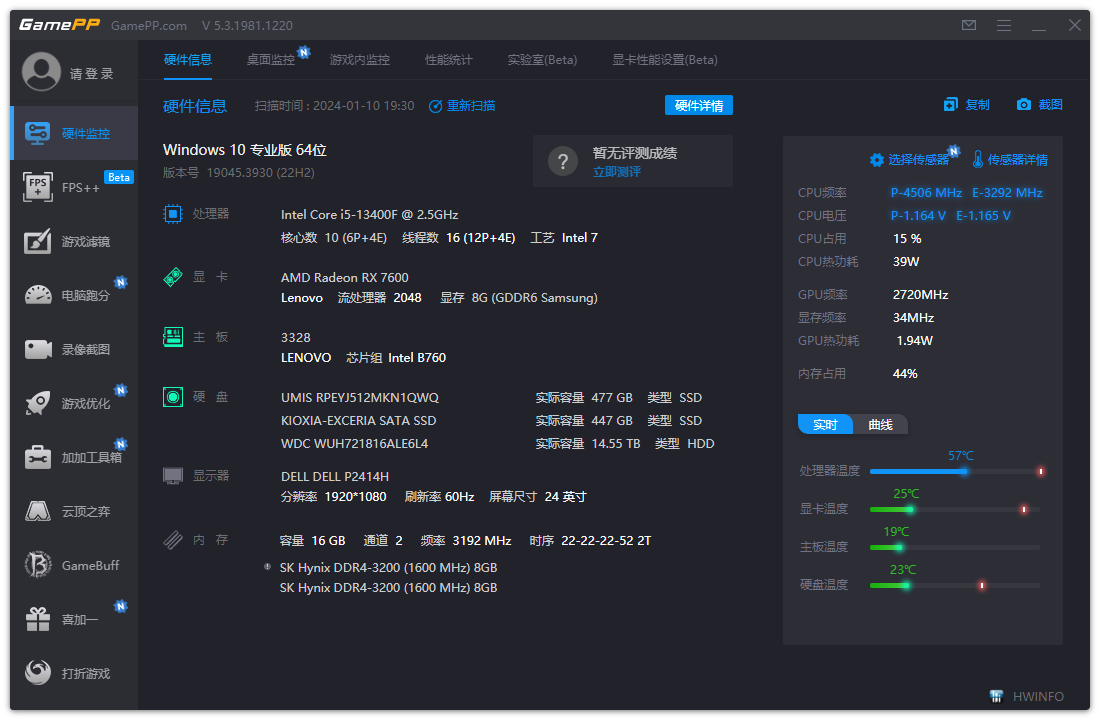Select the 曲线 curve toggle

pos(880,425)
